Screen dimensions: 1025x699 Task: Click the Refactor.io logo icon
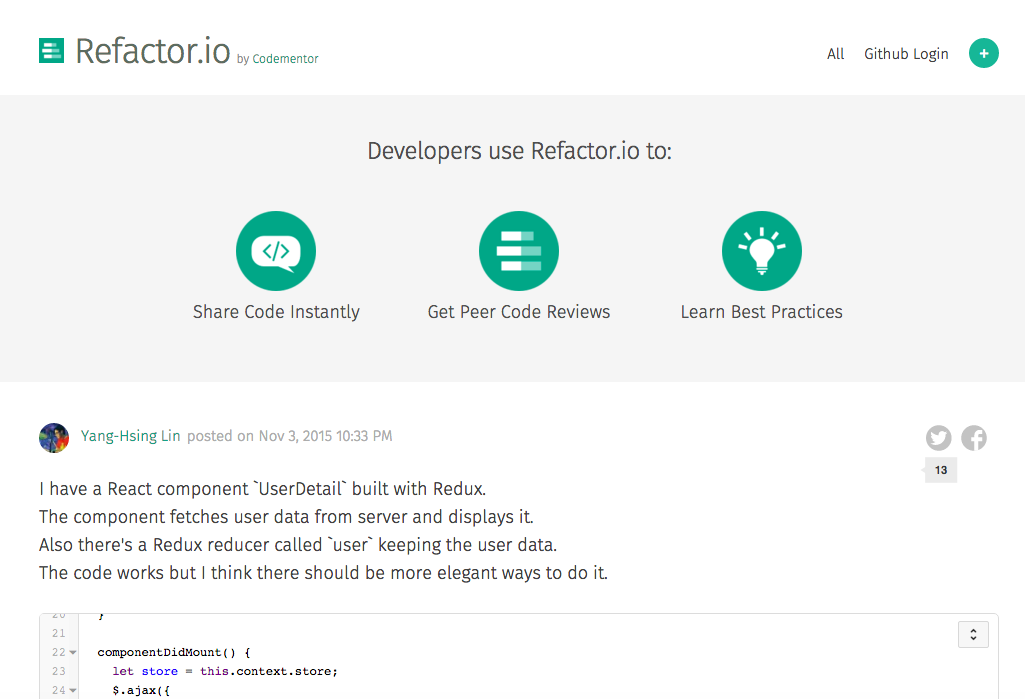51,50
